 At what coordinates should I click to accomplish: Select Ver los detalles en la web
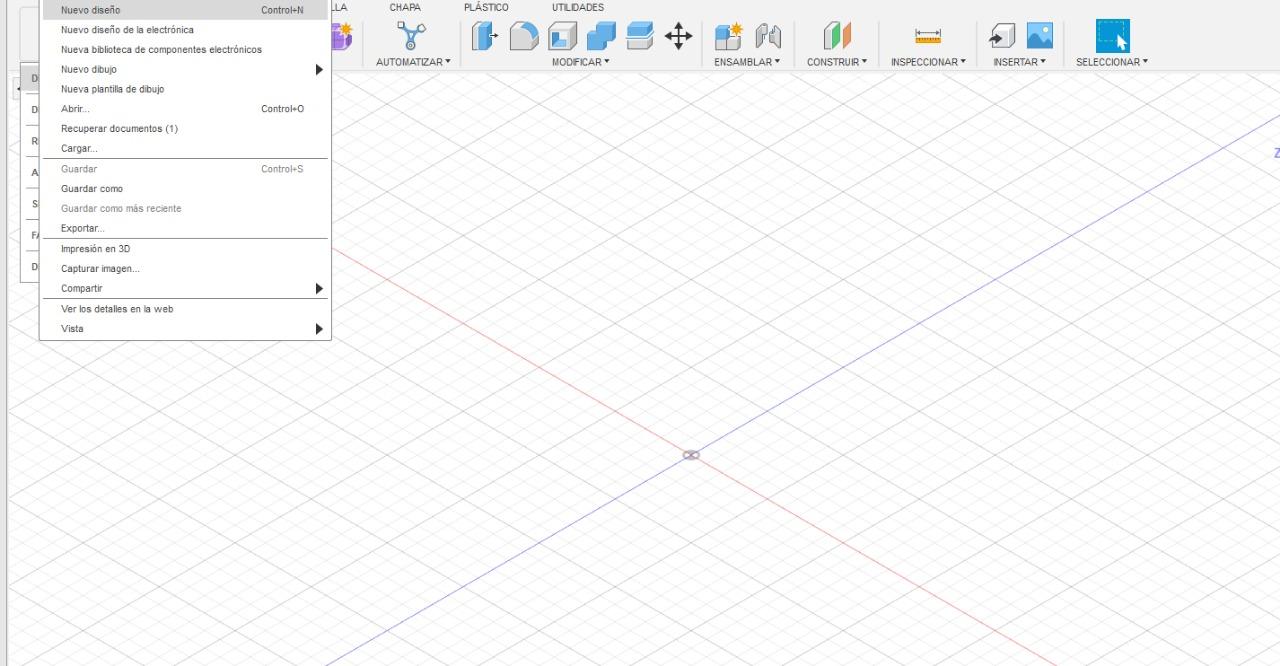tap(185, 309)
